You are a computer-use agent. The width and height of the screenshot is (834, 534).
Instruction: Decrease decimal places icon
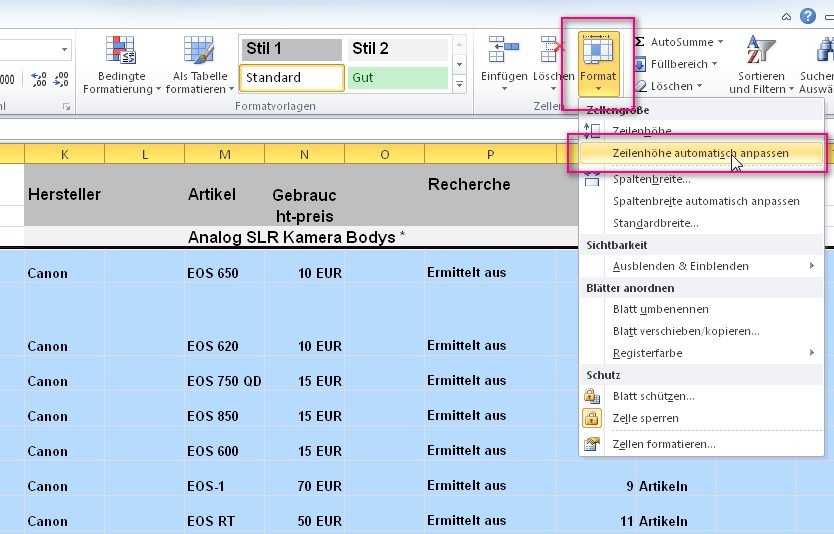[x=61, y=79]
